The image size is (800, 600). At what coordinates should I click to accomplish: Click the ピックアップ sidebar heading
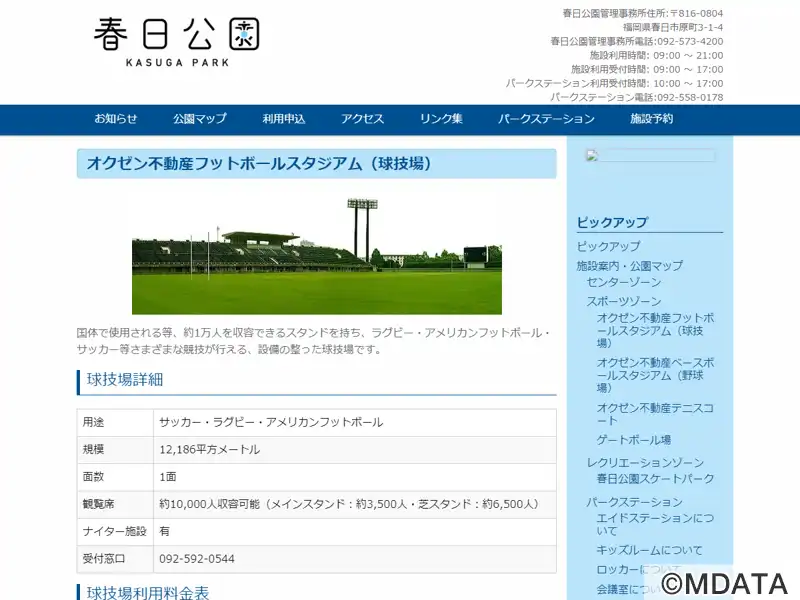pos(612,222)
